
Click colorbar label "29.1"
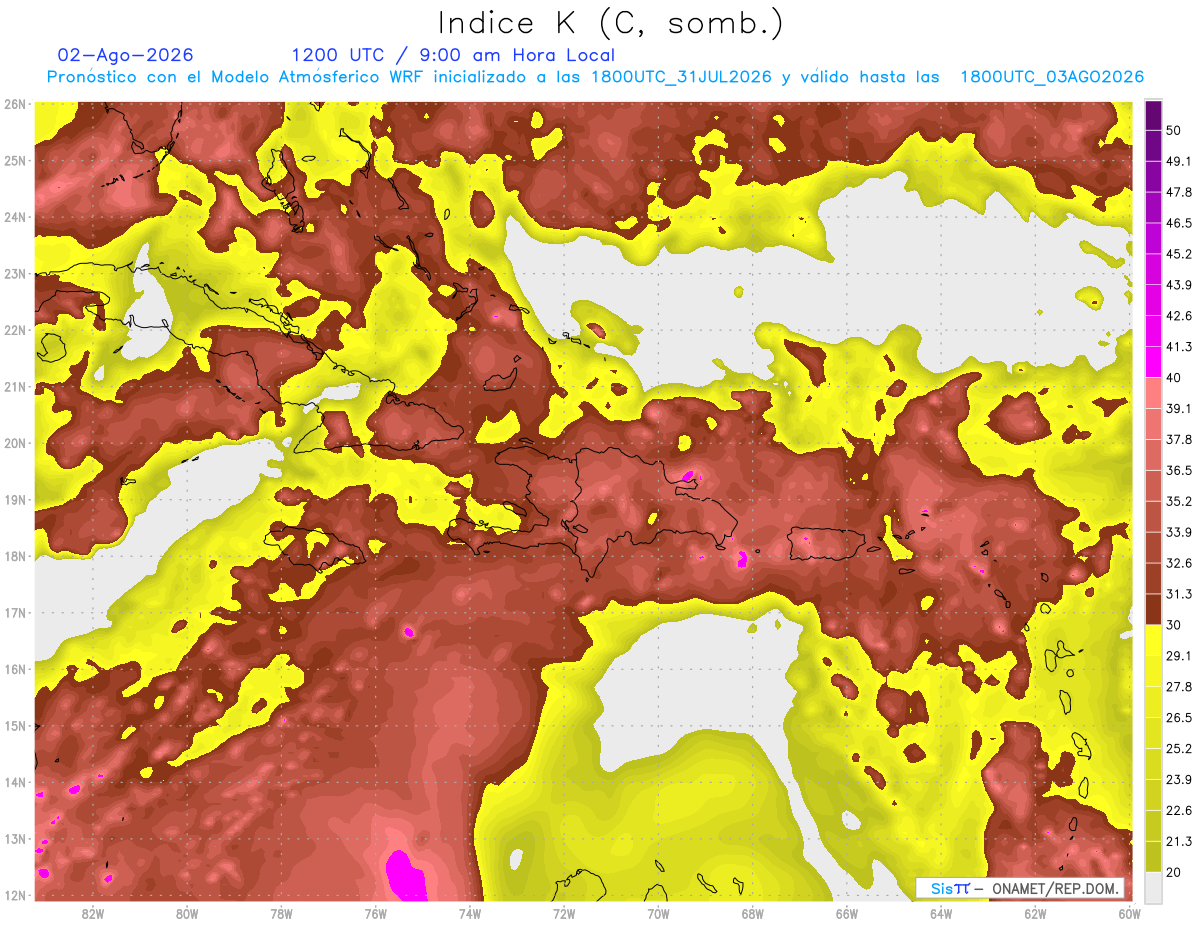coord(1178,655)
